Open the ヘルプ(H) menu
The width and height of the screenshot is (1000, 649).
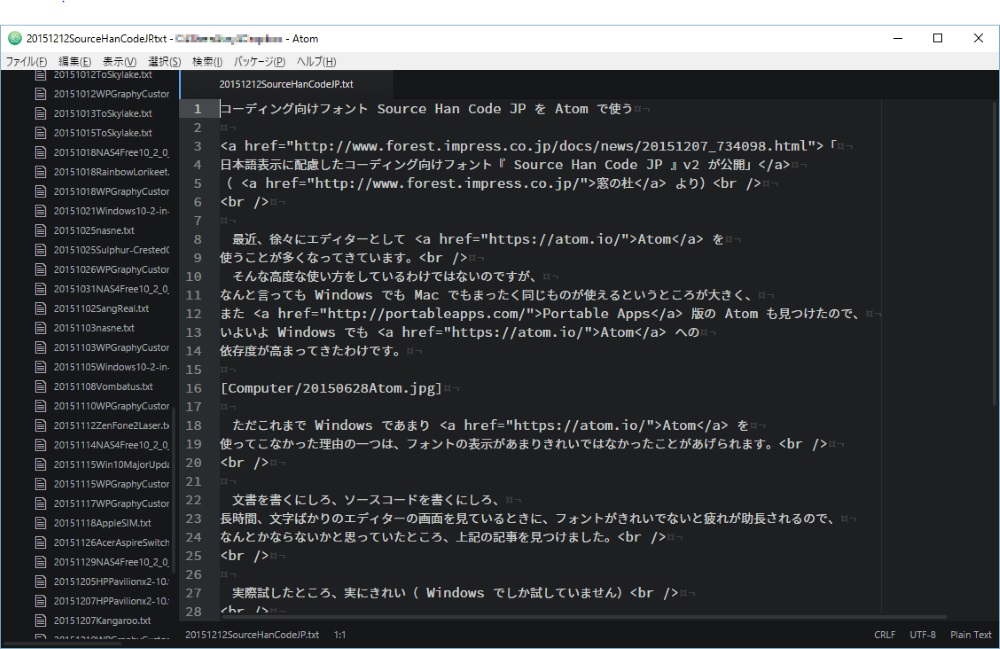coord(316,61)
